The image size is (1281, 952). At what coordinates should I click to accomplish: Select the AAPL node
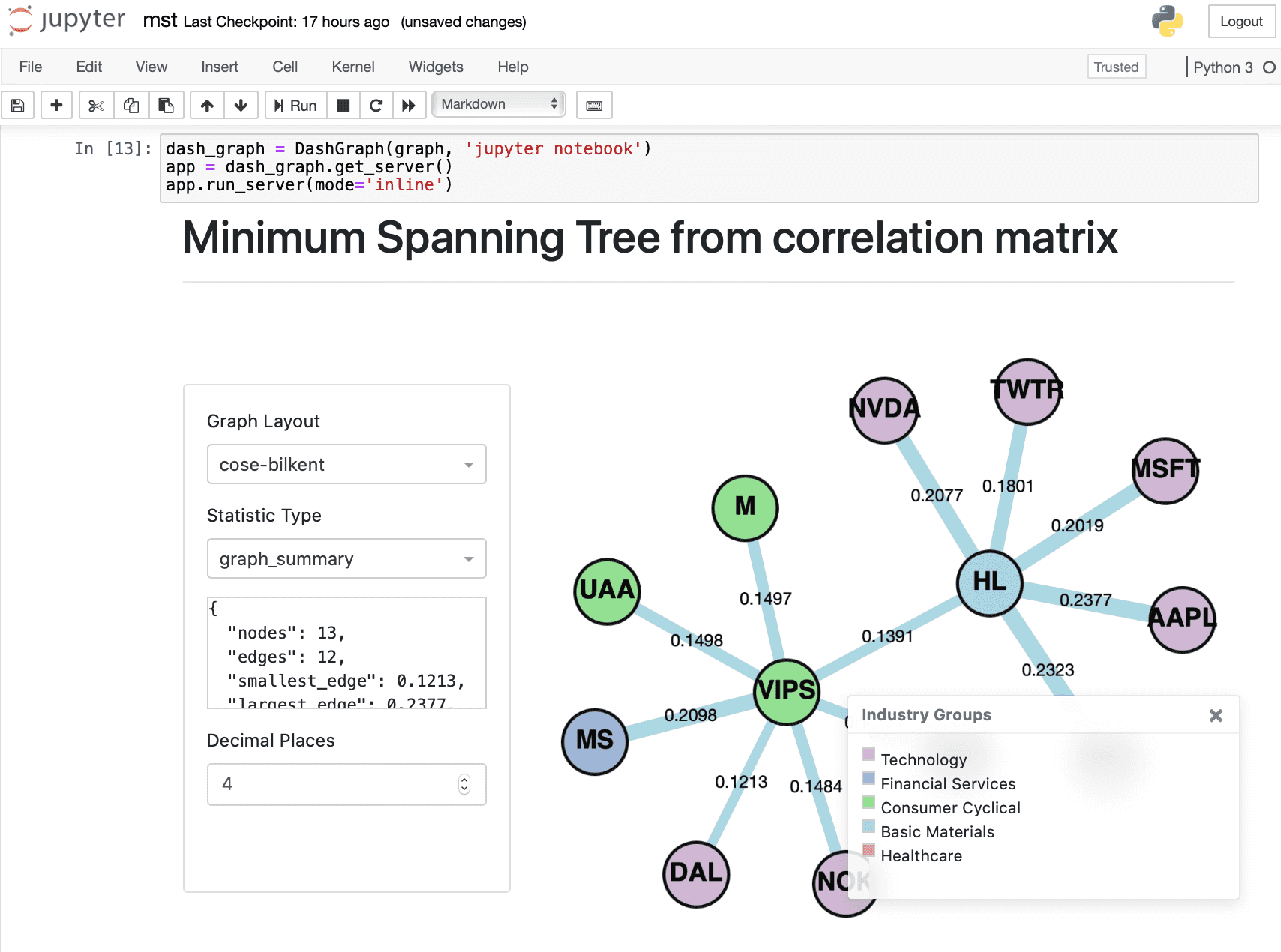(x=1183, y=620)
